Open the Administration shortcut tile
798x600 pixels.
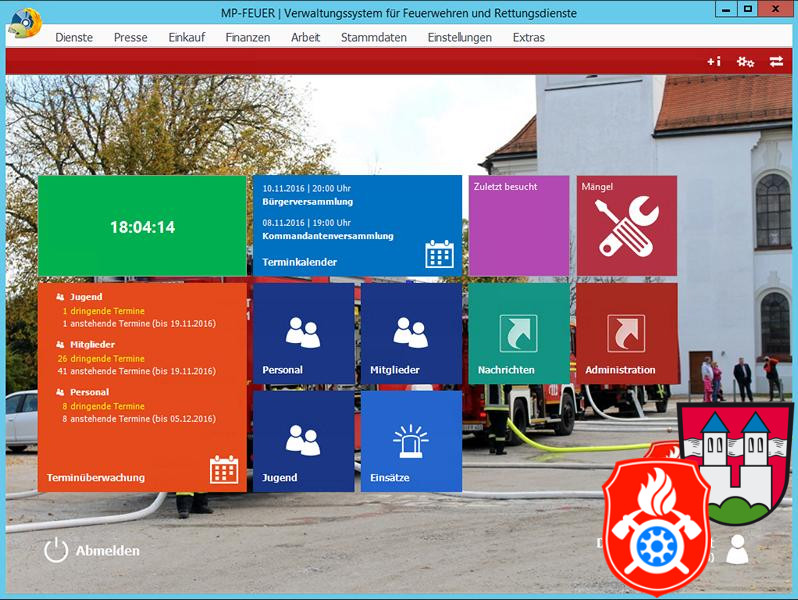coord(626,334)
